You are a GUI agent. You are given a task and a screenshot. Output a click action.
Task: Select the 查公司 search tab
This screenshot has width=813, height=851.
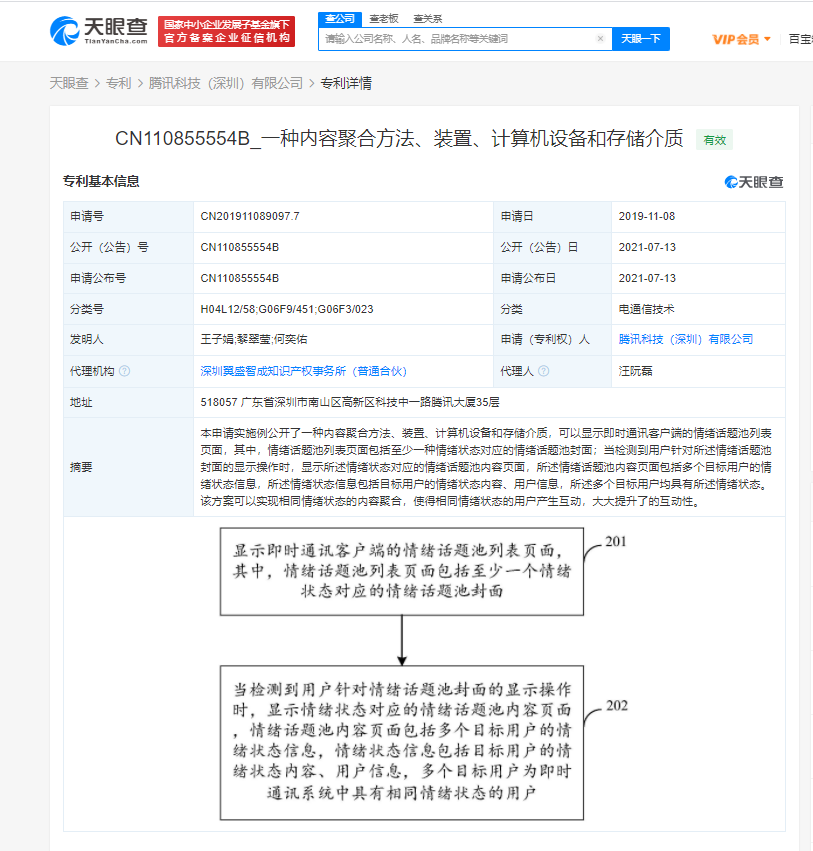[x=340, y=19]
